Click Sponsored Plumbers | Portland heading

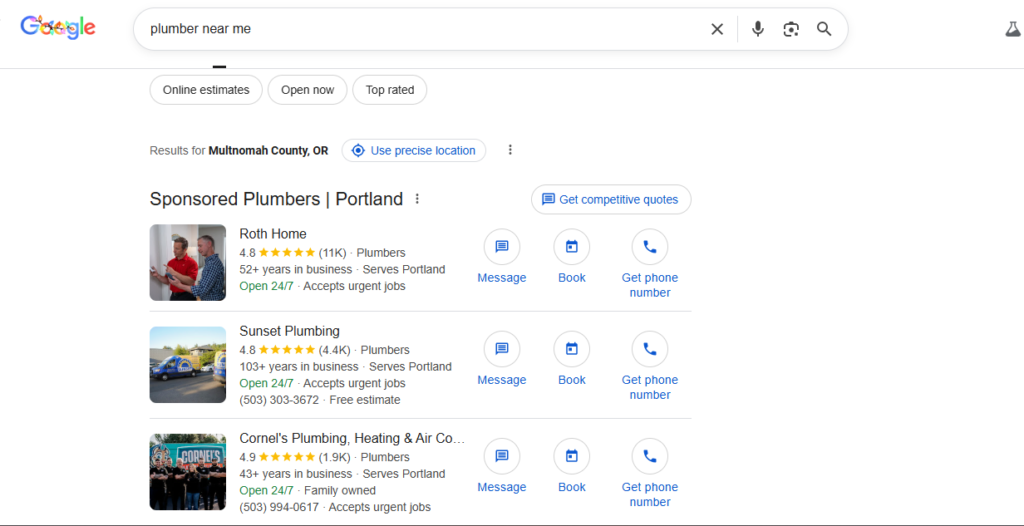(x=276, y=199)
